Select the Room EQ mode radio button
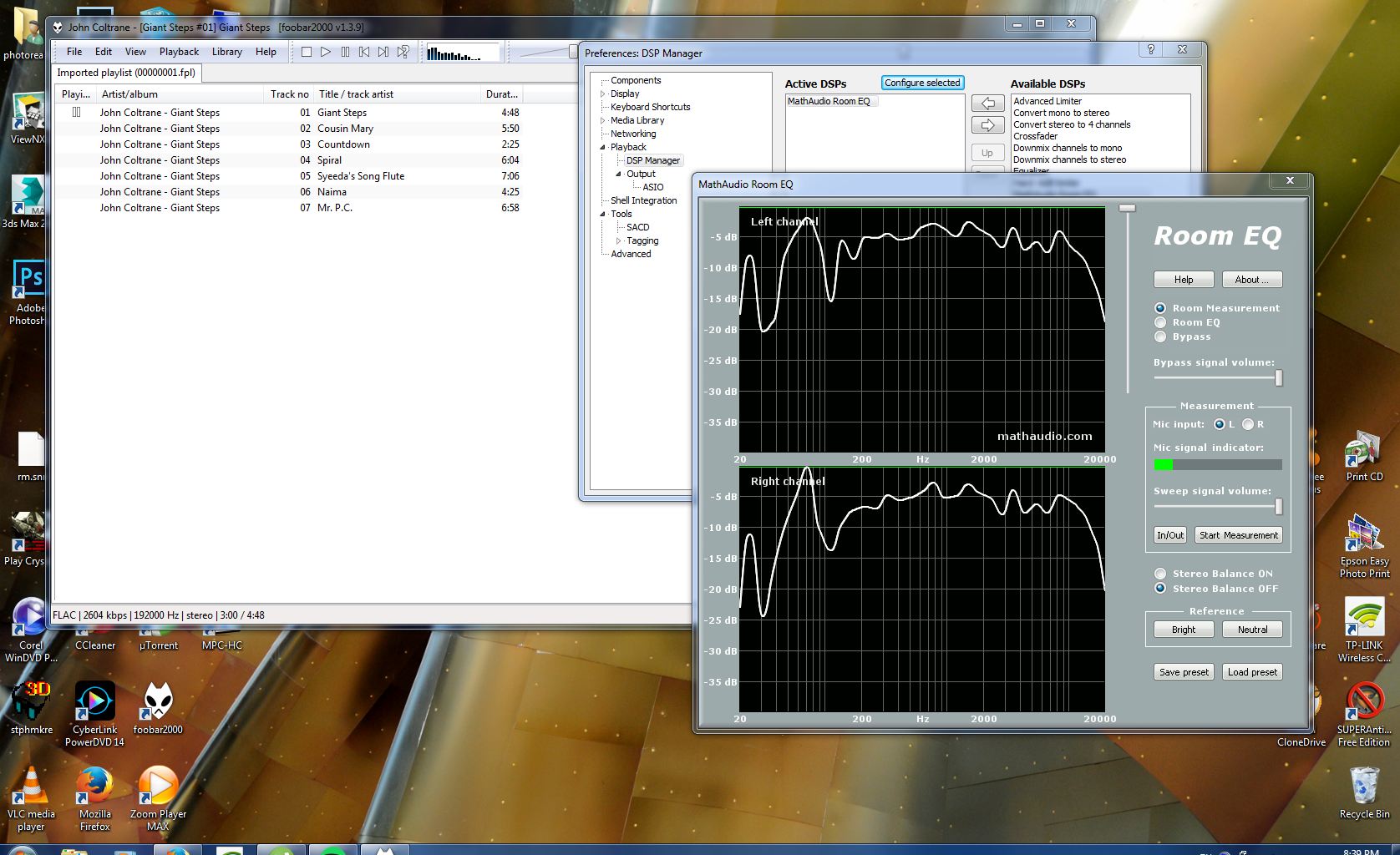 (1160, 322)
